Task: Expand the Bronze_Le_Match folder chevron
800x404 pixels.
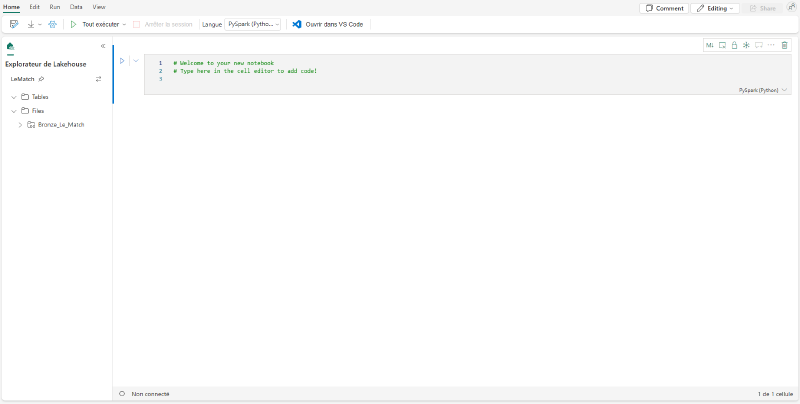Action: click(x=20, y=124)
